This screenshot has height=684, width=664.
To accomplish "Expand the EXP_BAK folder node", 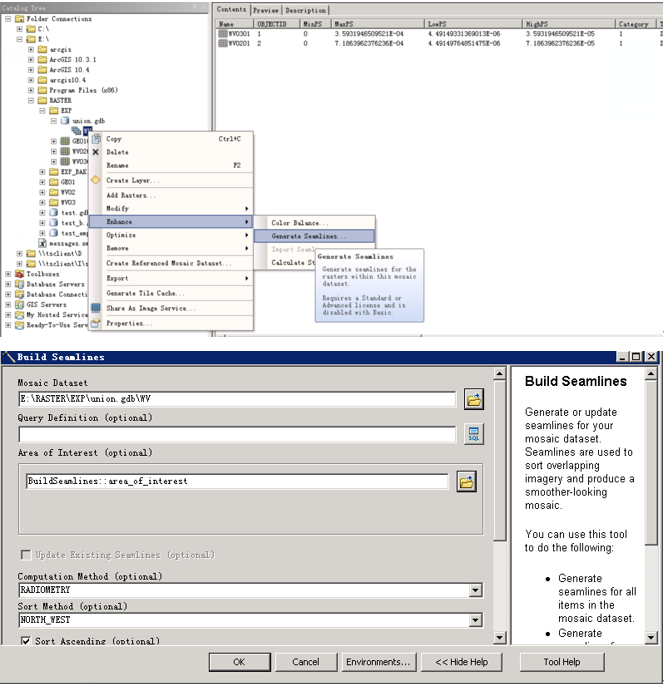I will [x=42, y=171].
